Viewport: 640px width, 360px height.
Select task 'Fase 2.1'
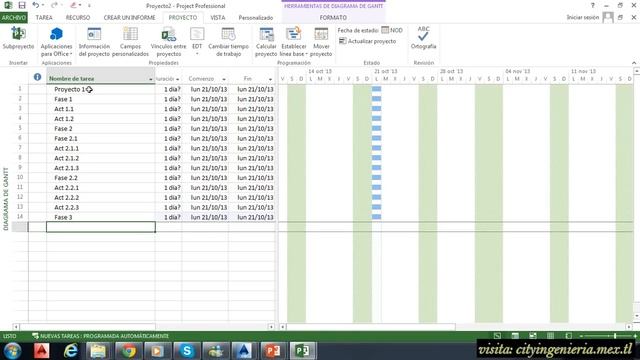[x=66, y=138]
